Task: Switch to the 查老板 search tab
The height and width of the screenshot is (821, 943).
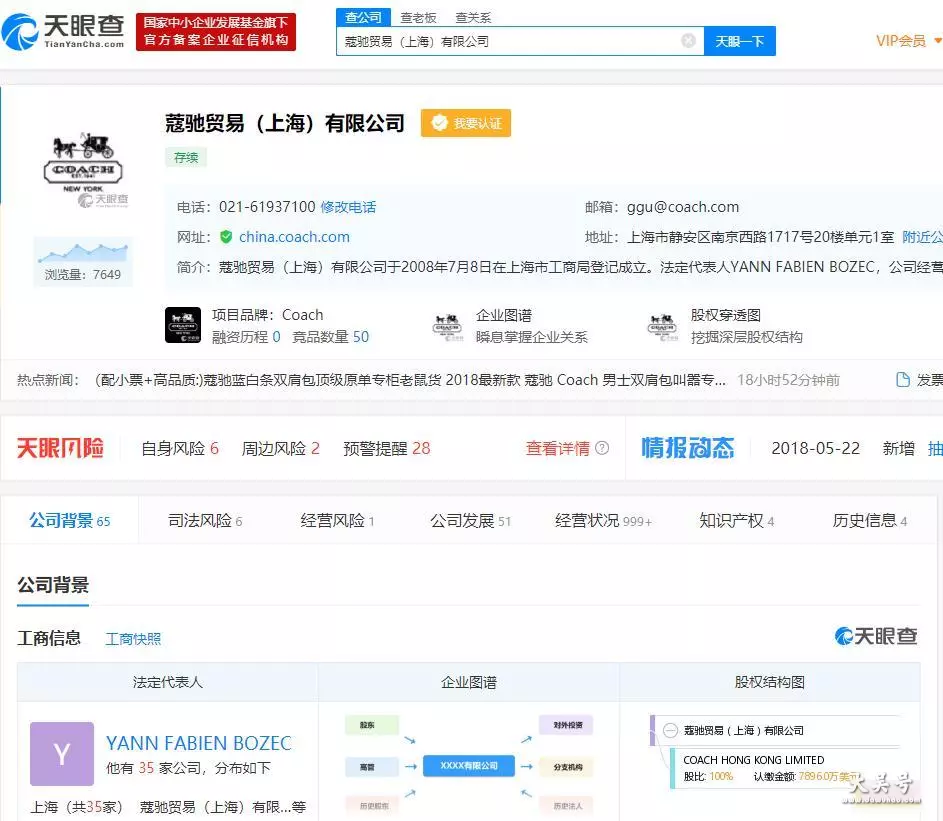Action: point(419,17)
